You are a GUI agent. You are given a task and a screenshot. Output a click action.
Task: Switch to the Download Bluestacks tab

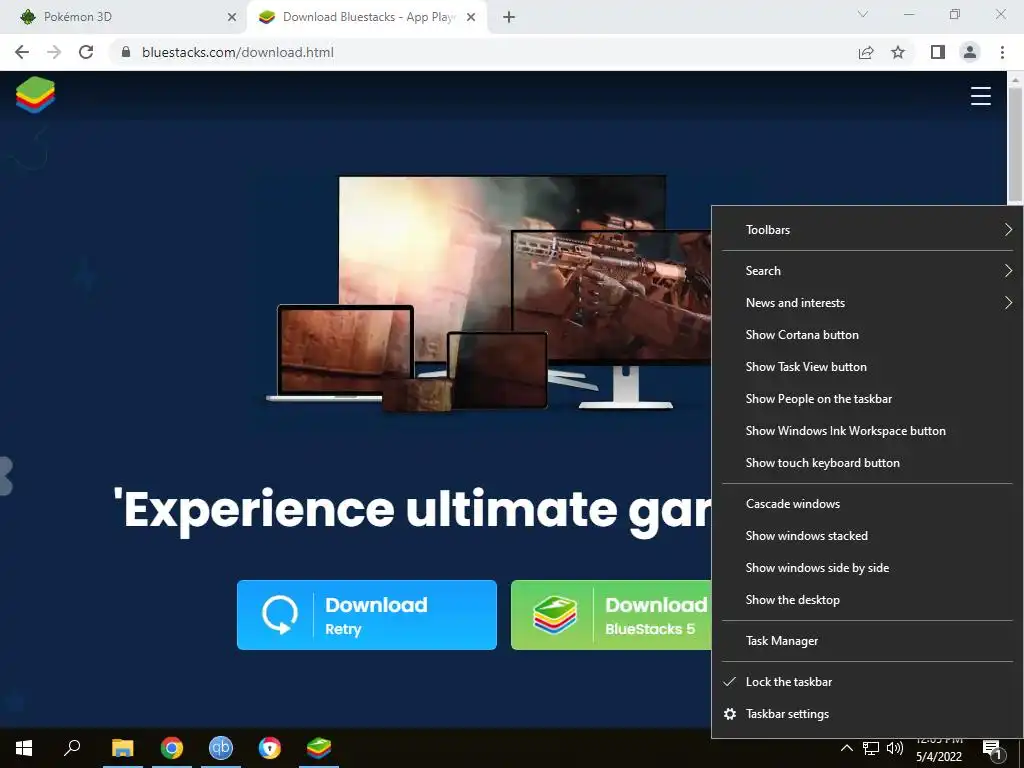click(366, 18)
